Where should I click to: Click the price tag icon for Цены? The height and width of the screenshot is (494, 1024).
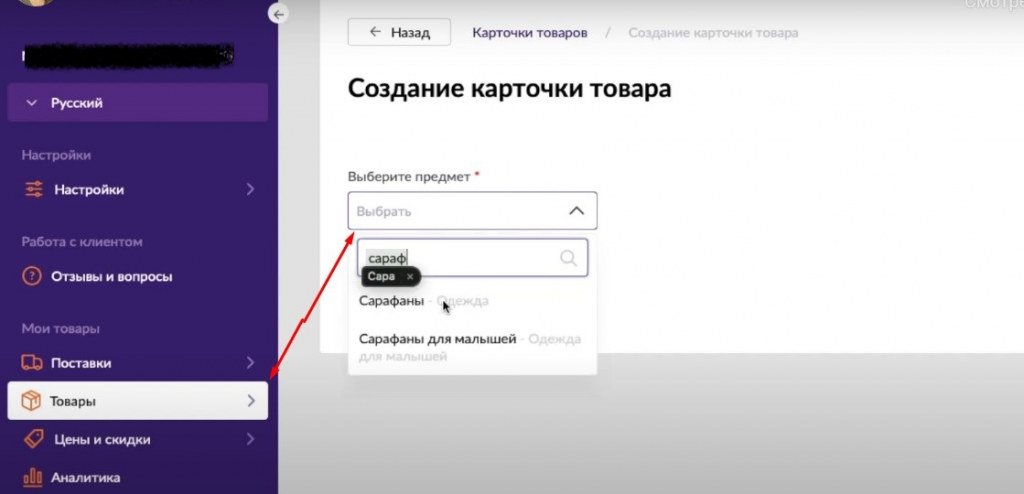[33, 439]
